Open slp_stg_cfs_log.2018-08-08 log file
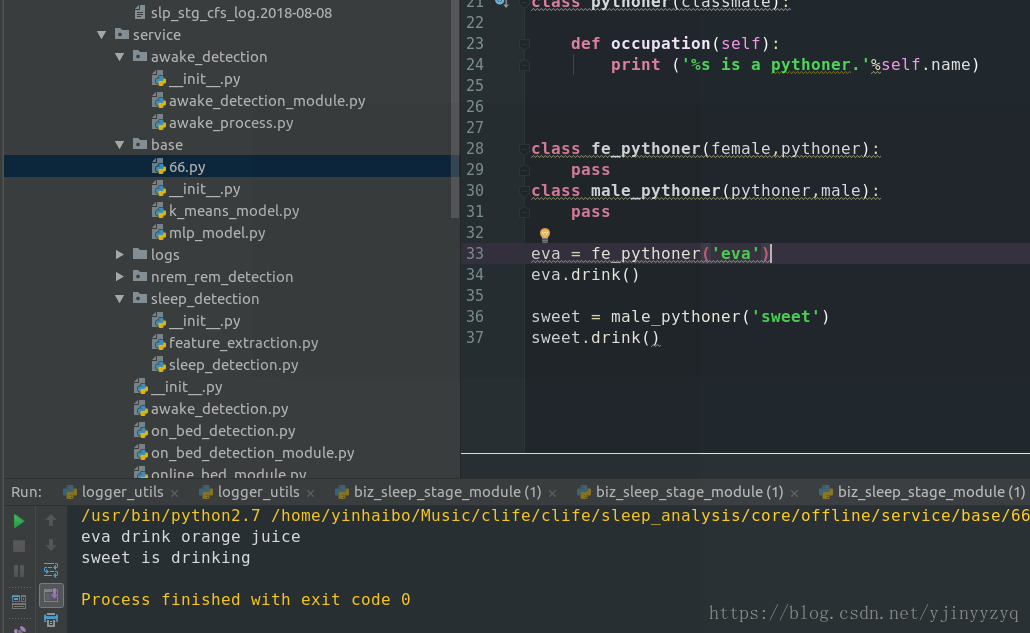 tap(241, 13)
